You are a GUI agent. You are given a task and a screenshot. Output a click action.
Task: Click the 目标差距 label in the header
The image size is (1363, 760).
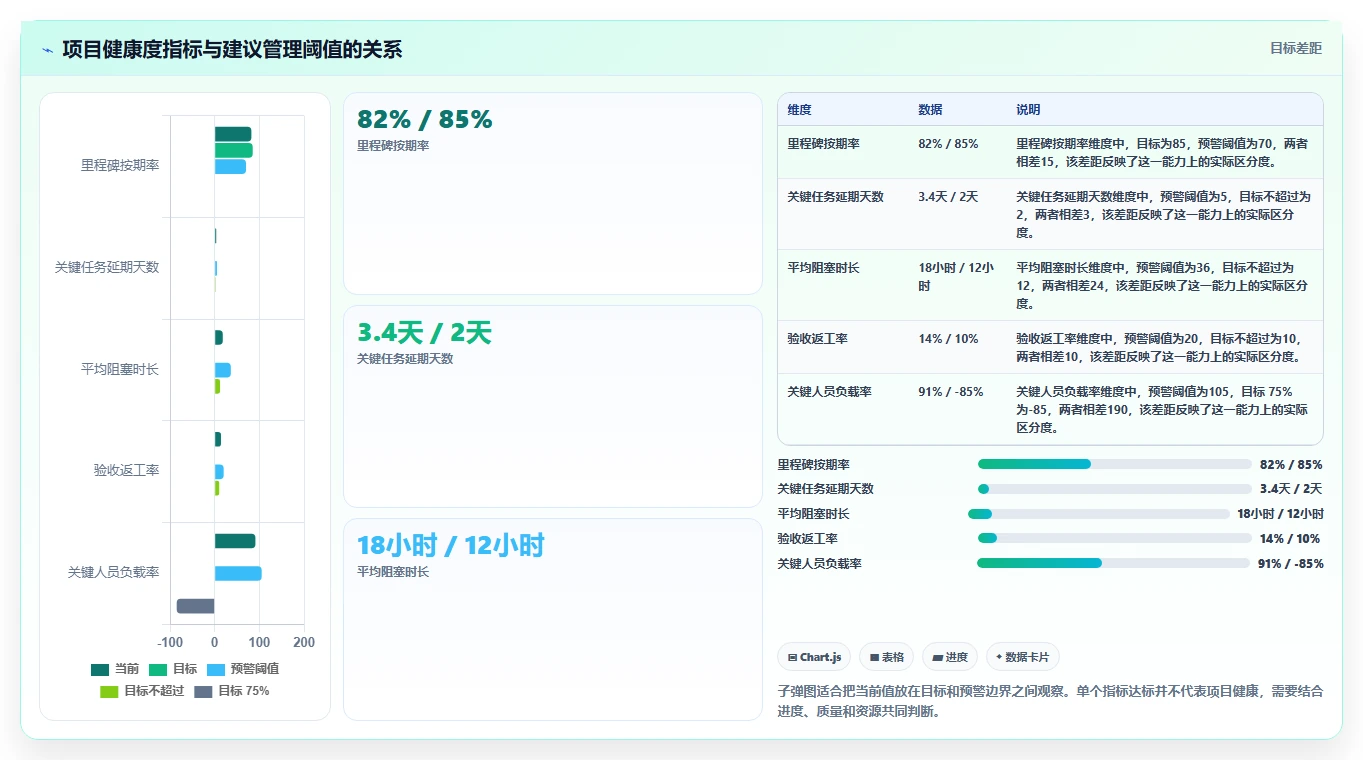(x=1296, y=48)
